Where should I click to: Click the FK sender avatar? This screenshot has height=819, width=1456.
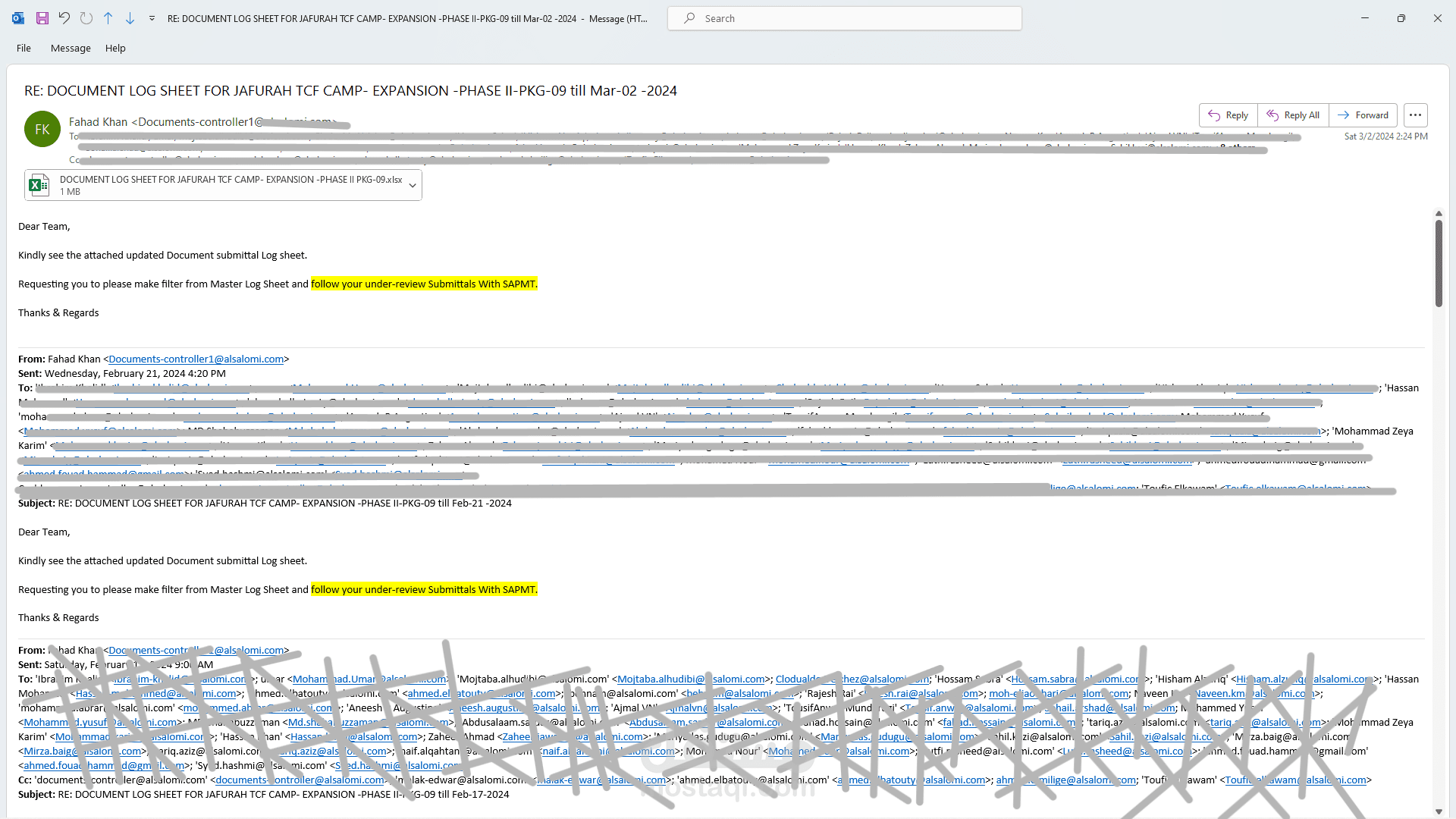click(x=42, y=129)
